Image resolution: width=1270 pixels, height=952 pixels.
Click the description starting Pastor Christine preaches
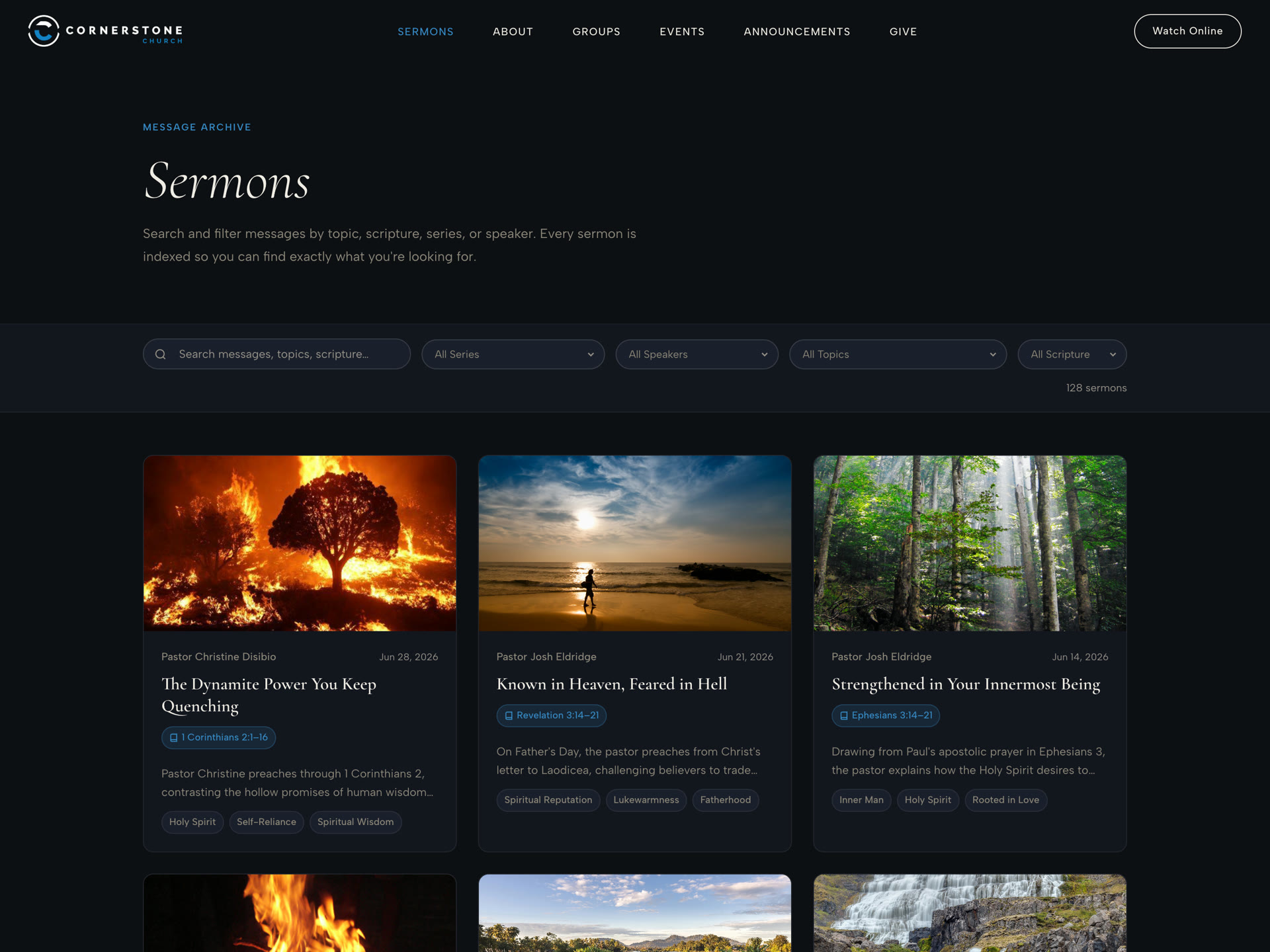(298, 783)
